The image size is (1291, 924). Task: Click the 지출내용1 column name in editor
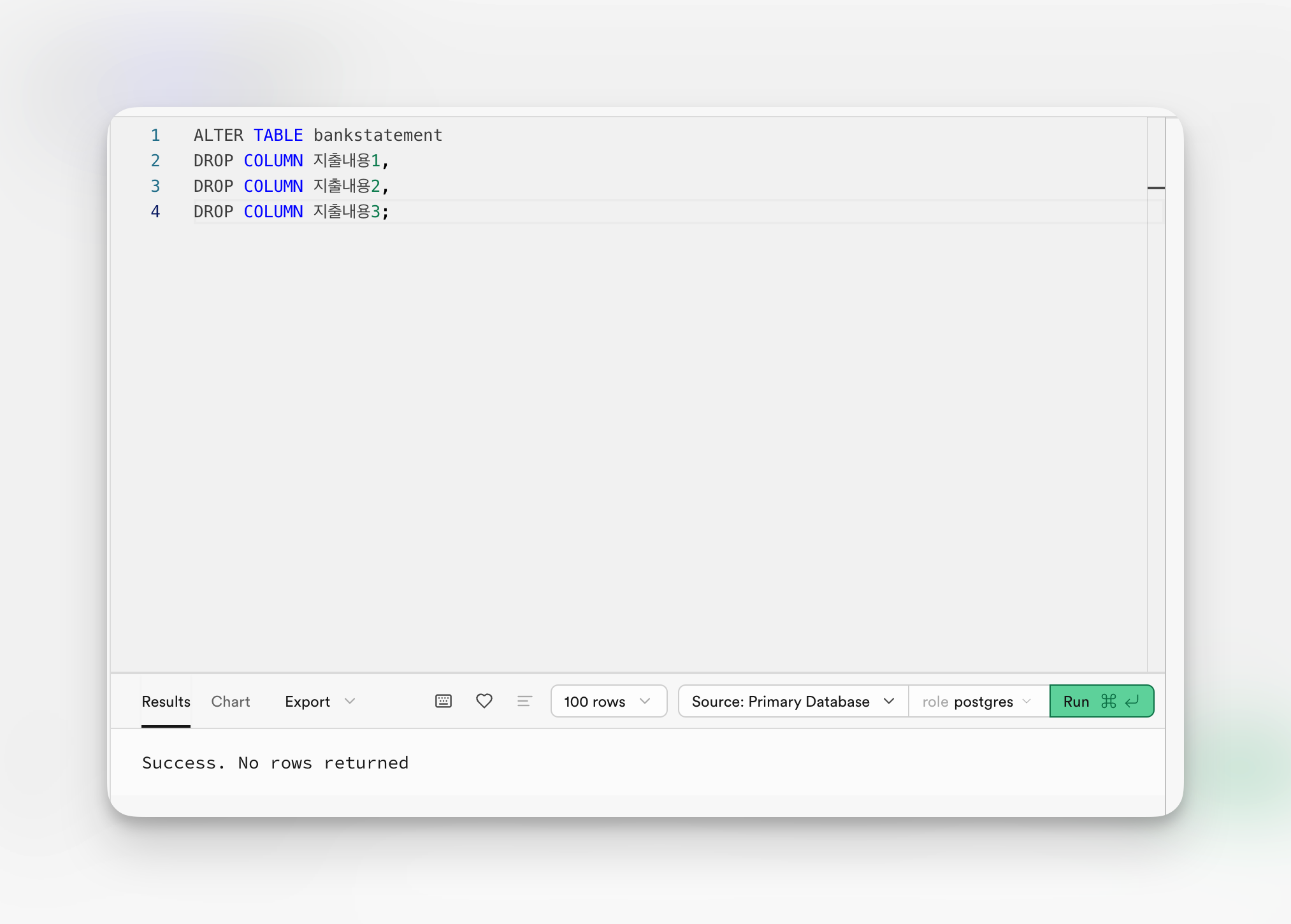346,161
